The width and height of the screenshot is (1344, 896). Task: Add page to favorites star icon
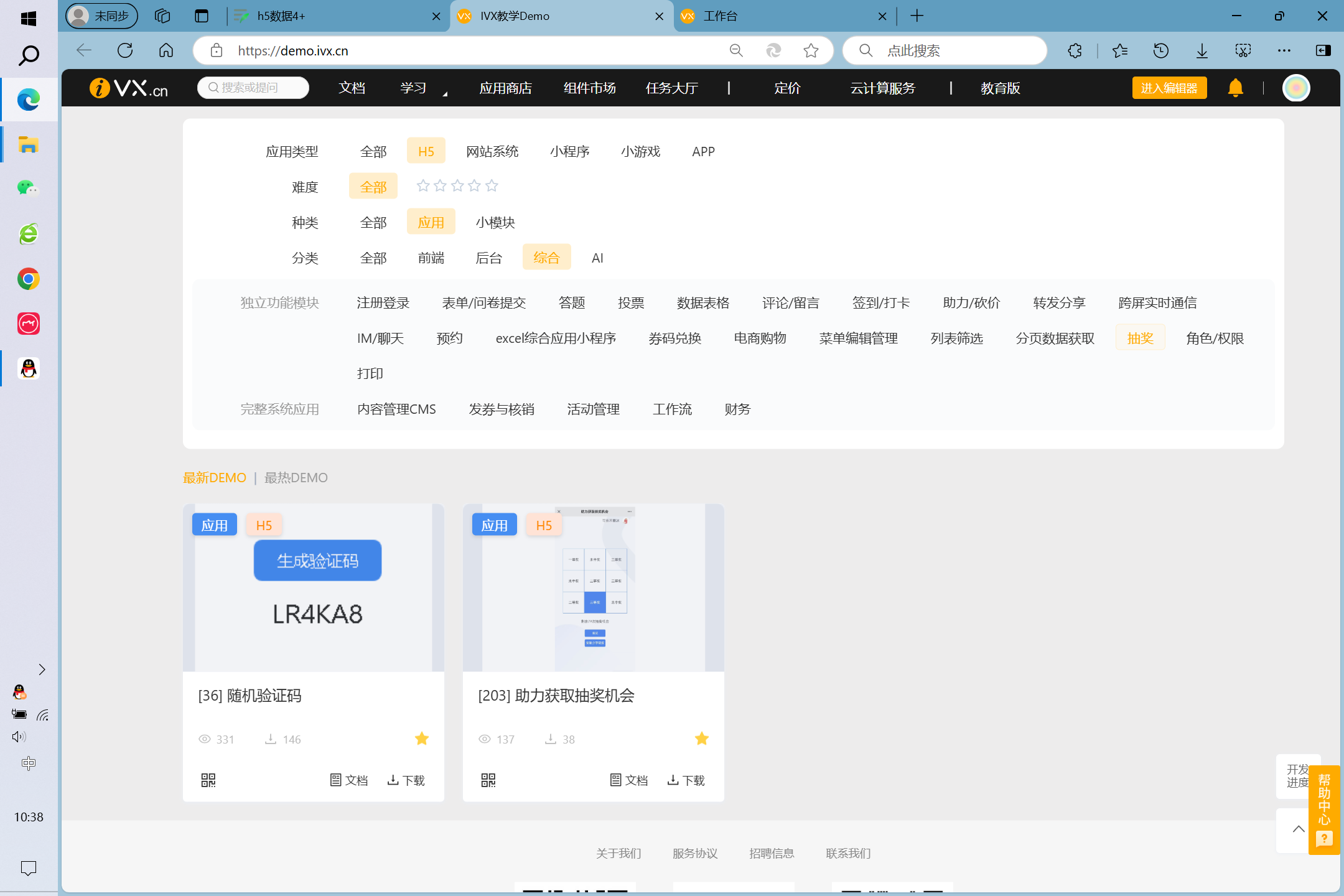(811, 50)
